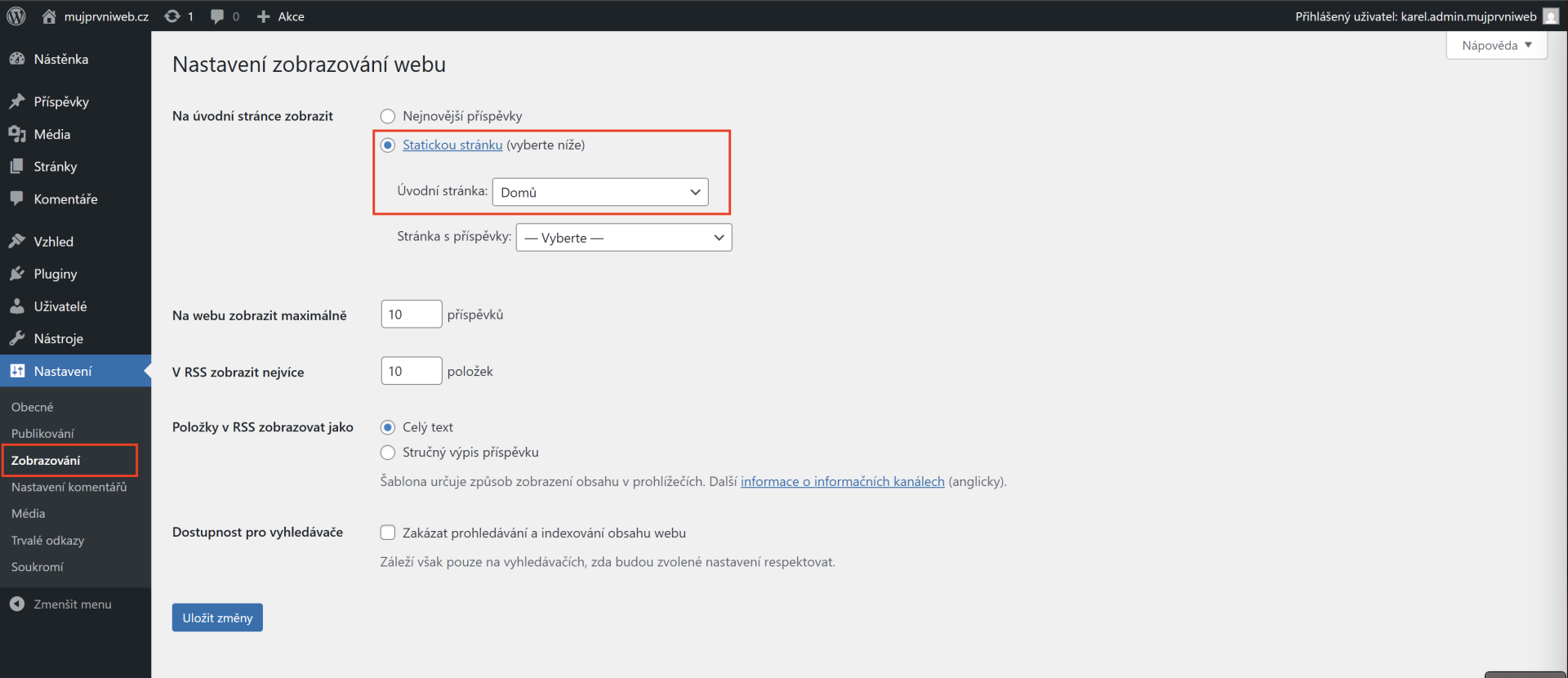
Task: Open the informace o informačních kanálech link
Action: click(x=842, y=482)
